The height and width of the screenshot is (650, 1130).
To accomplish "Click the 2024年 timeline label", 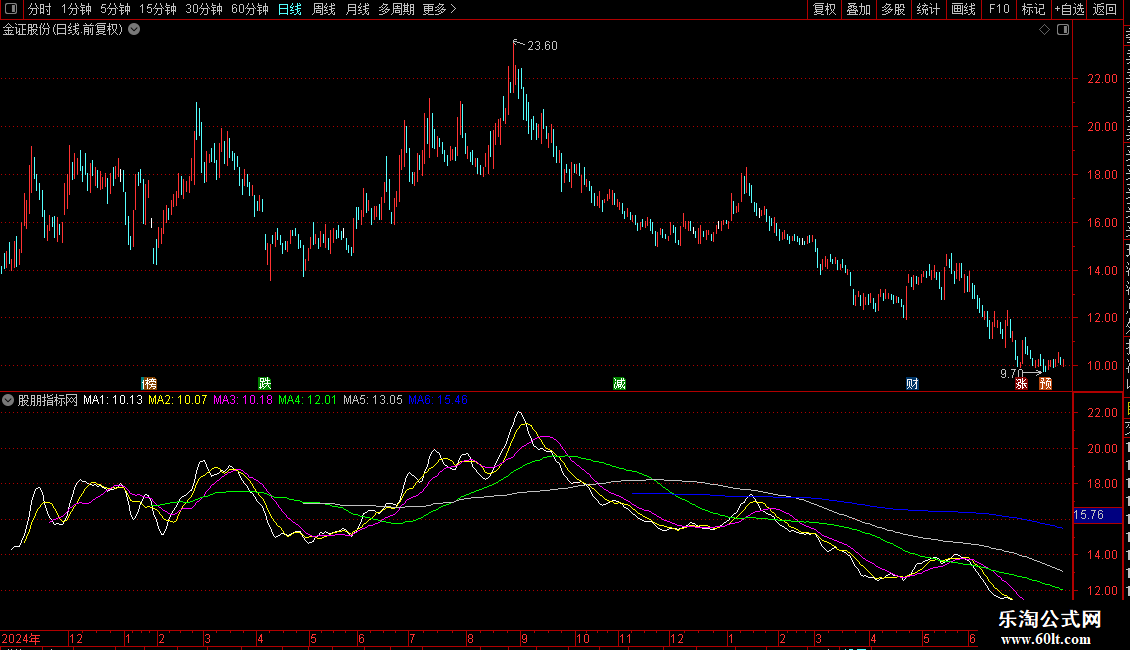I will coord(21,639).
